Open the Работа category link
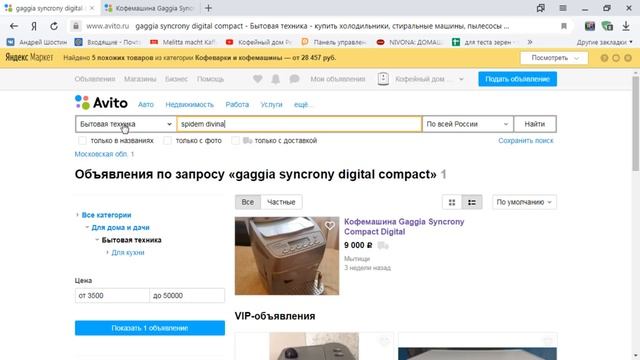Image resolution: width=640 pixels, height=360 pixels. point(237,105)
